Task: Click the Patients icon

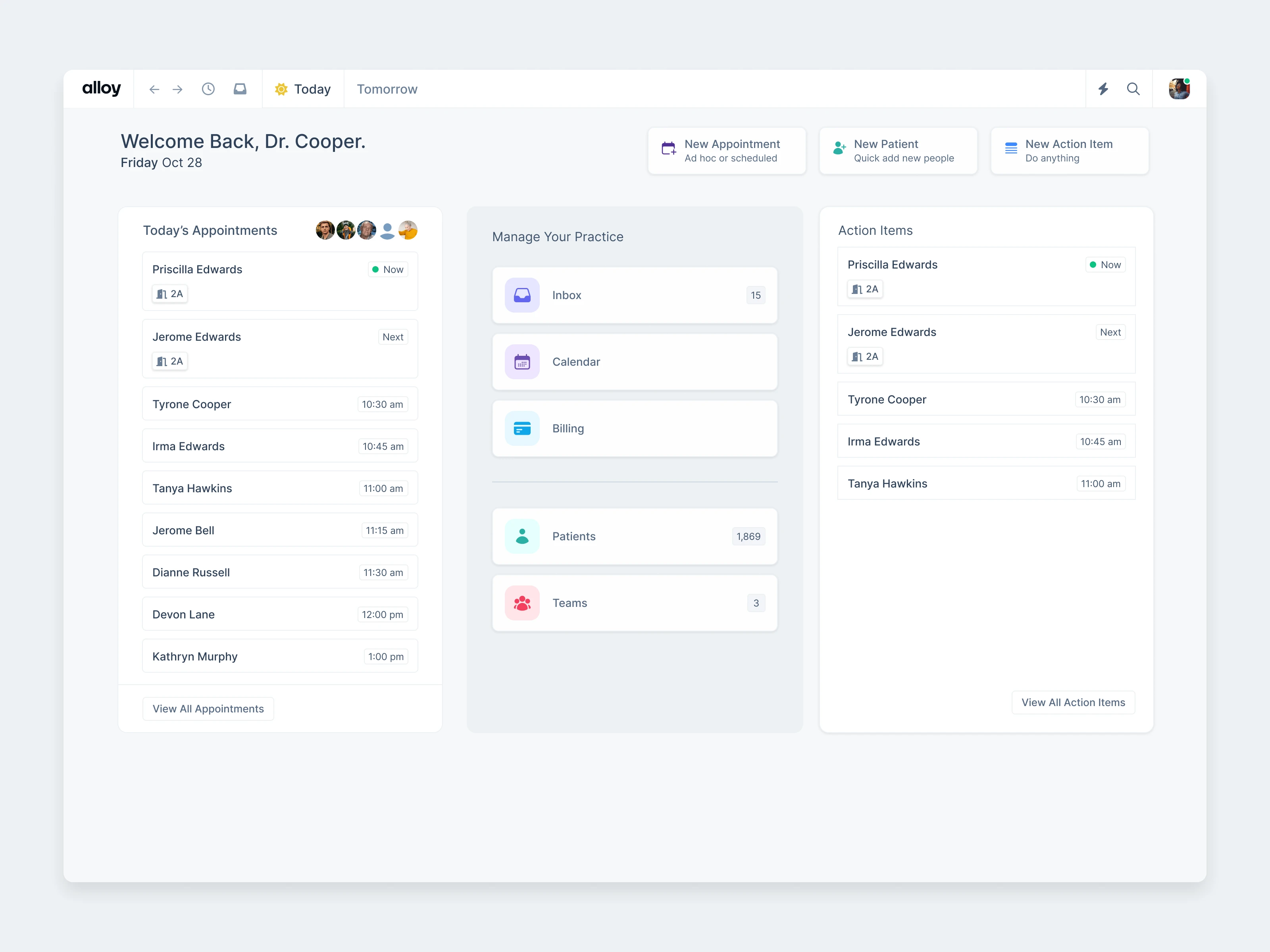Action: coord(521,536)
